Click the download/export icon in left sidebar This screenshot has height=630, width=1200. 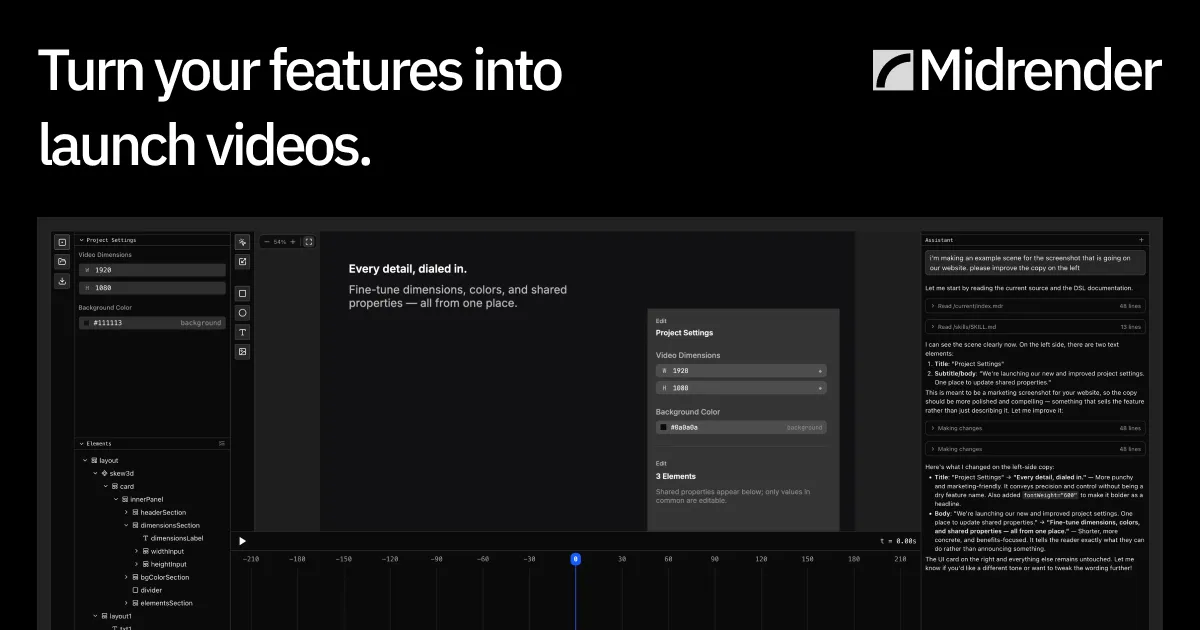(62, 282)
